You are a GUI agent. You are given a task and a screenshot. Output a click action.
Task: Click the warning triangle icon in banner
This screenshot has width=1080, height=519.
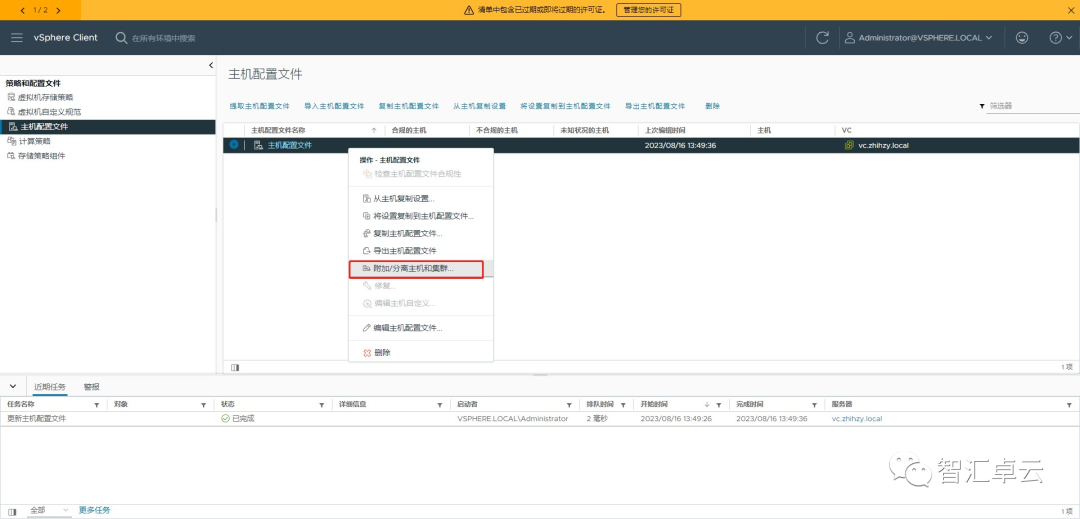pos(469,10)
